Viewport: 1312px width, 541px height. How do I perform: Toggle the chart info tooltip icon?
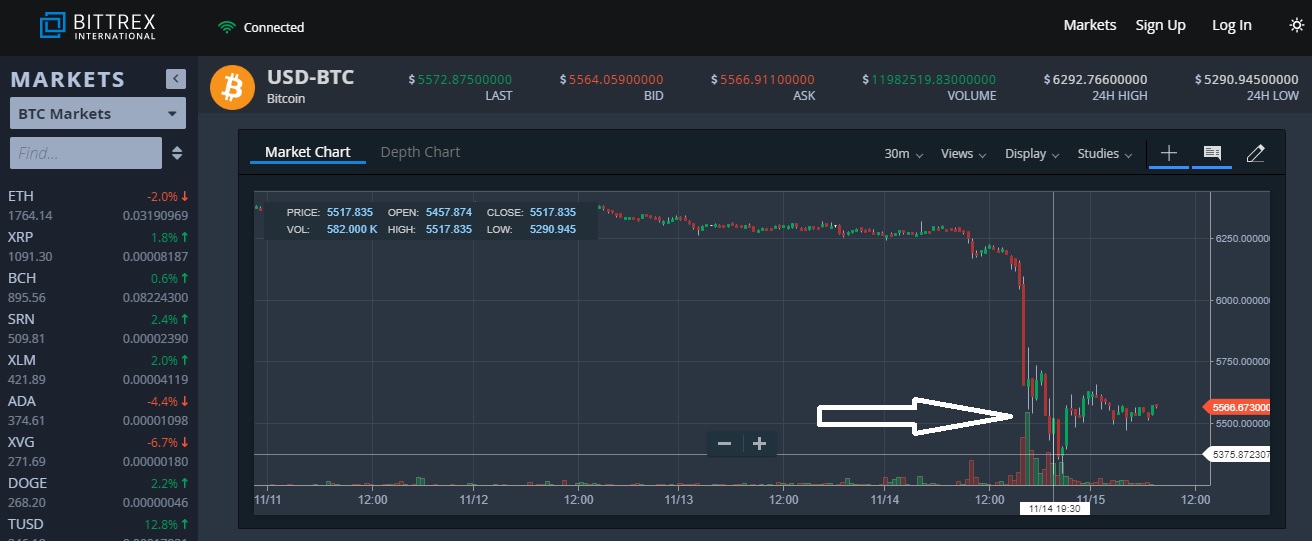coord(1212,153)
